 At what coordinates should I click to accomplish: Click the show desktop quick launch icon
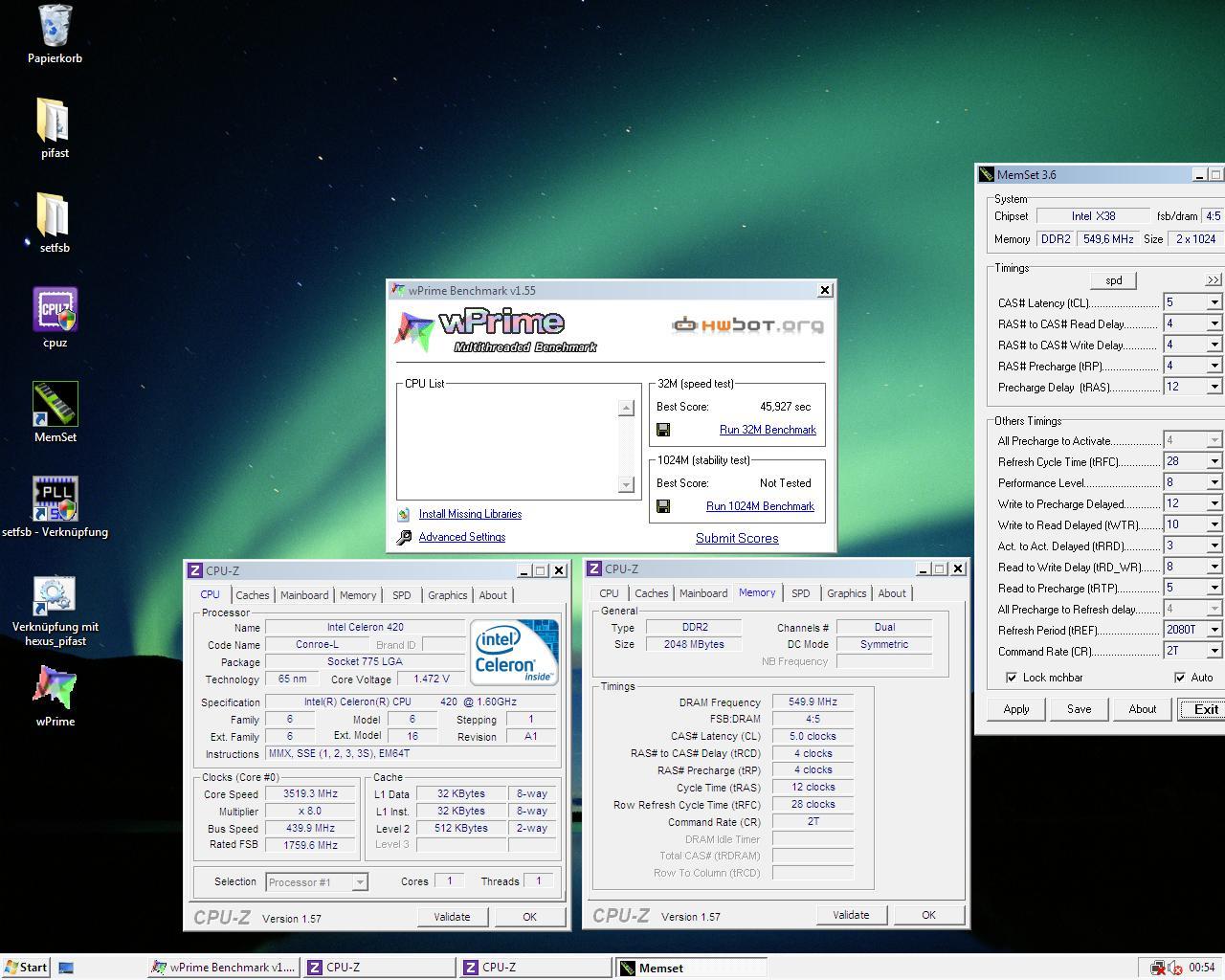tap(66, 968)
